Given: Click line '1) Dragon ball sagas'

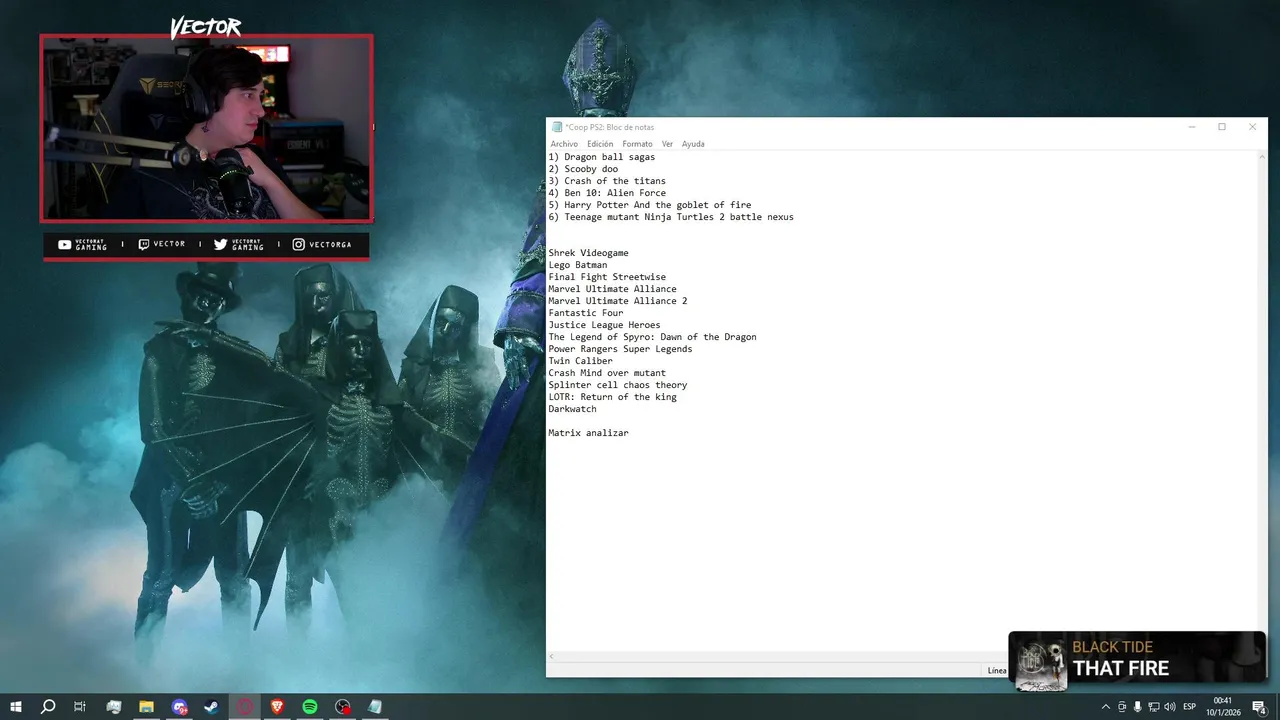Looking at the screenshot, I should coord(602,157).
